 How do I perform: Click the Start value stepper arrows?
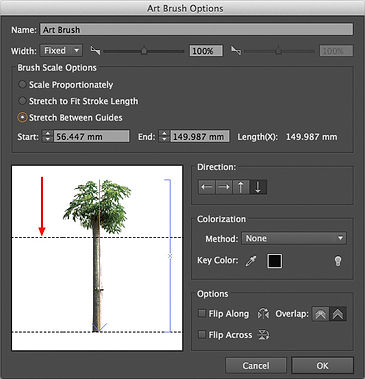coord(48,136)
